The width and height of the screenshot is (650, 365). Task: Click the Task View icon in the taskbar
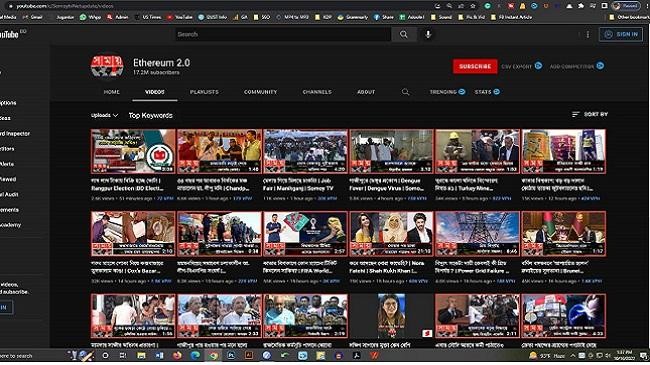pos(123,355)
